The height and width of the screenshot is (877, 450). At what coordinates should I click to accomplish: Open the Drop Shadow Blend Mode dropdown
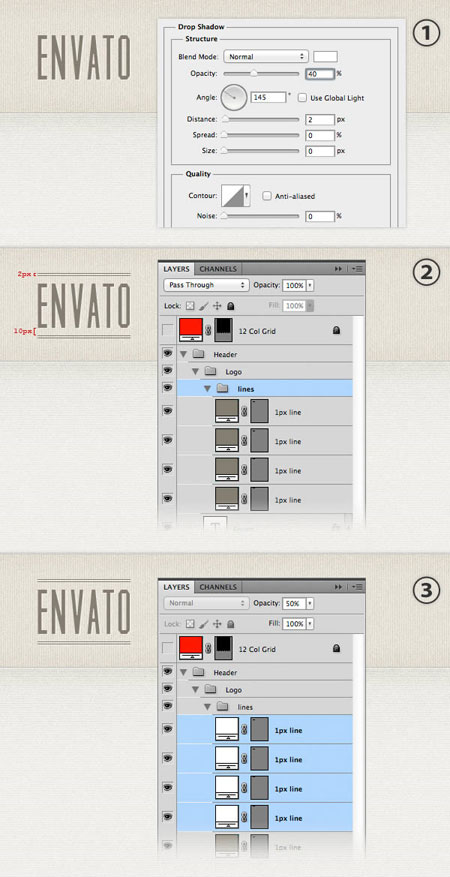(x=266, y=56)
